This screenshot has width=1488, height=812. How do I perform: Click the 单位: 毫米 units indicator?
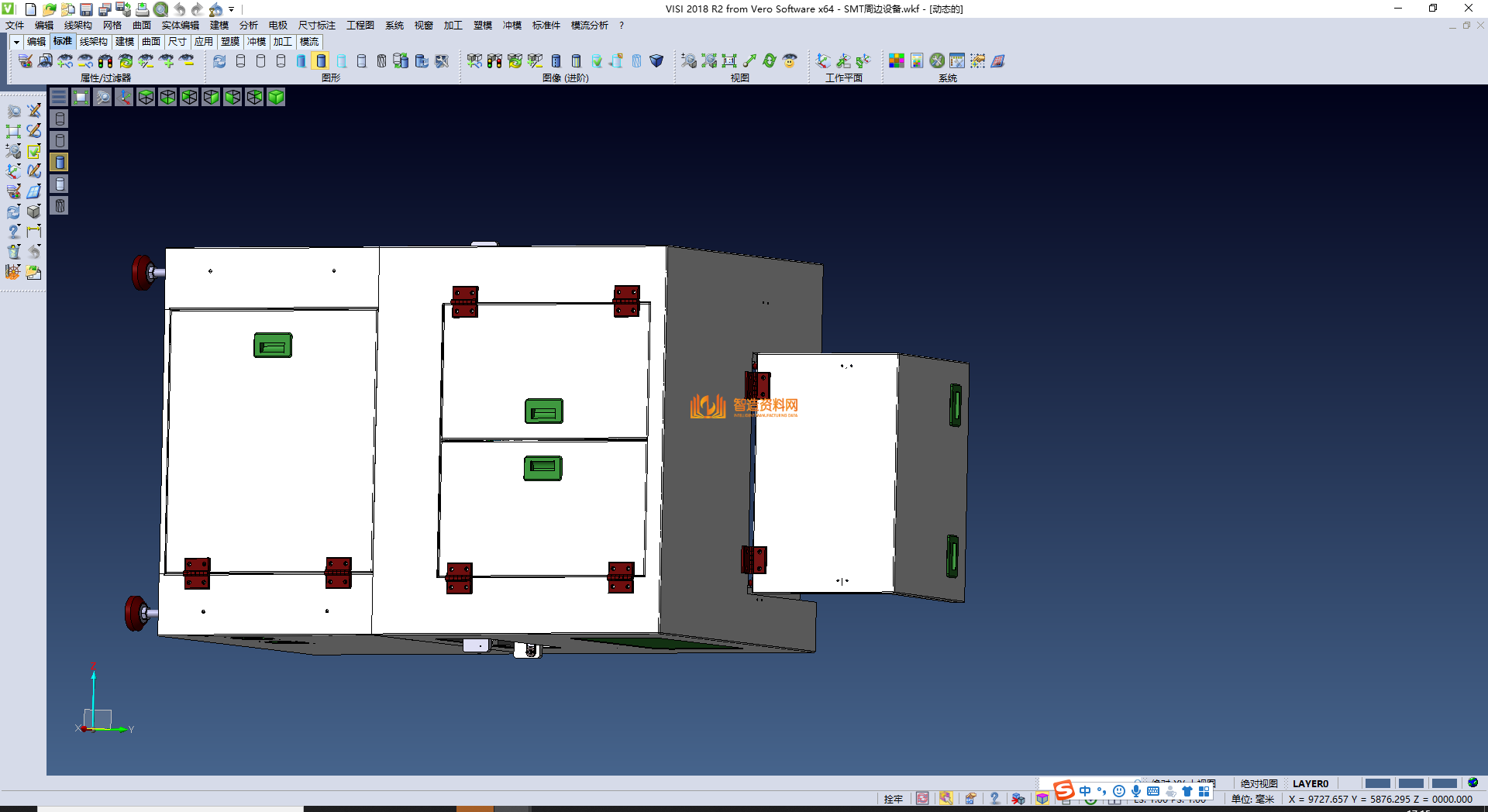click(x=1252, y=799)
